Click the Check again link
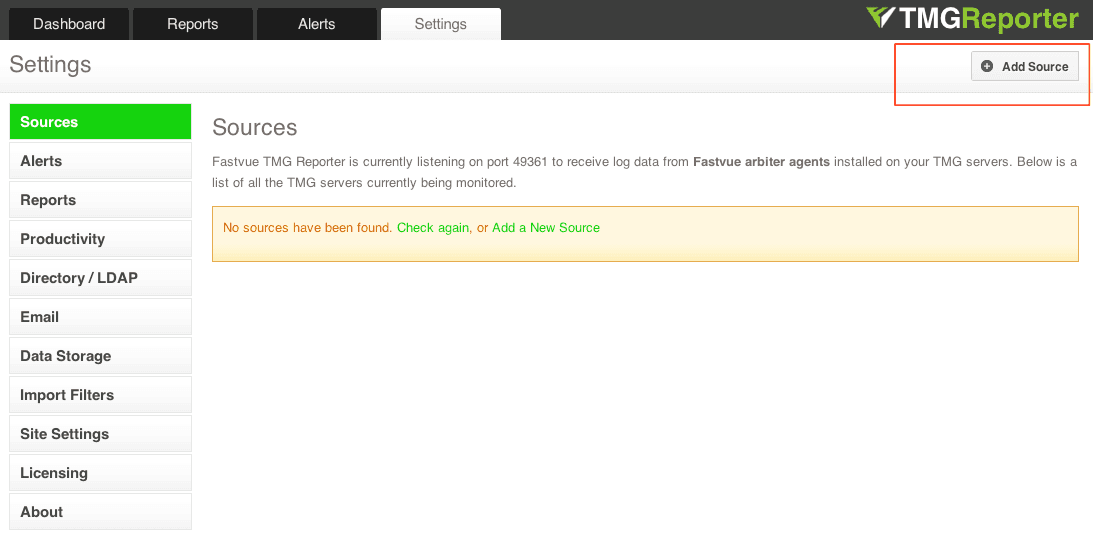The image size is (1093, 542). [433, 228]
